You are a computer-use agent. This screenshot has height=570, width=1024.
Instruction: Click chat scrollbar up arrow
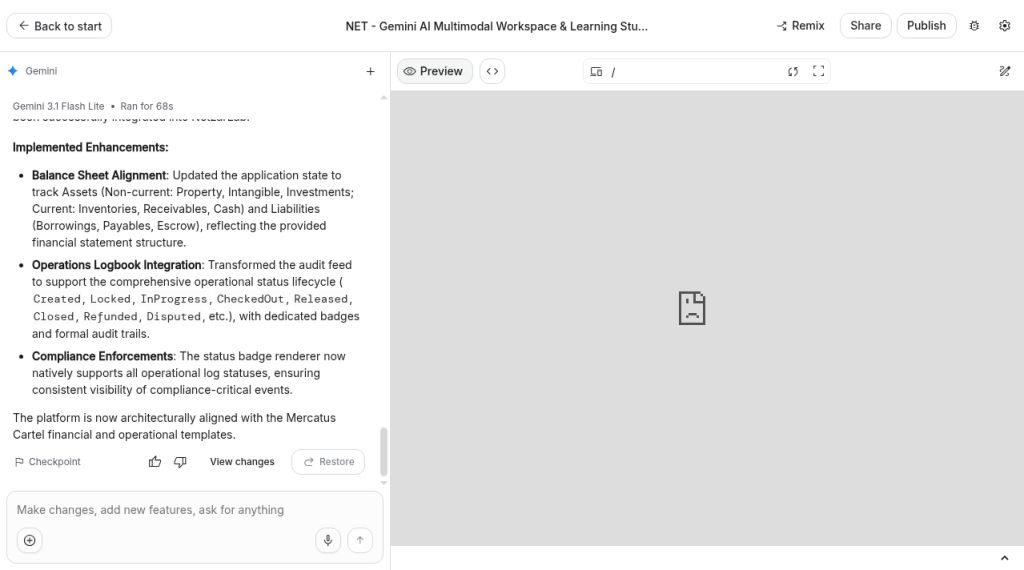tap(384, 97)
